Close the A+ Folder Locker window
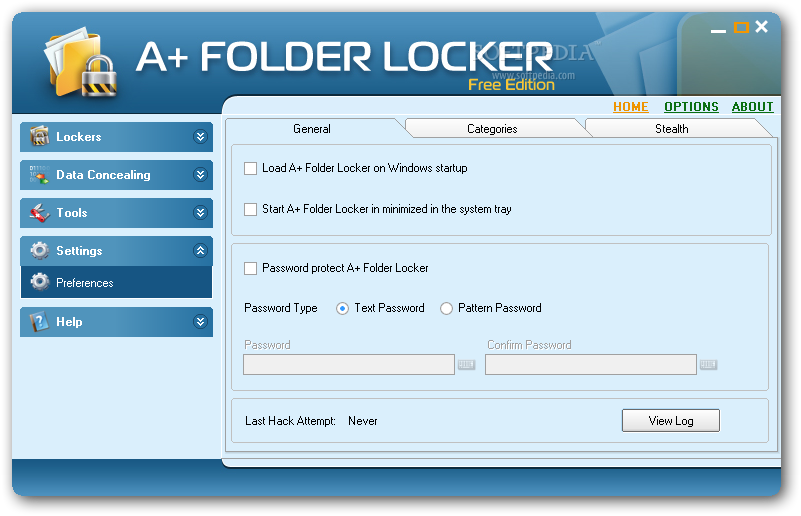Image resolution: width=801 pixels, height=516 pixels. (761, 27)
